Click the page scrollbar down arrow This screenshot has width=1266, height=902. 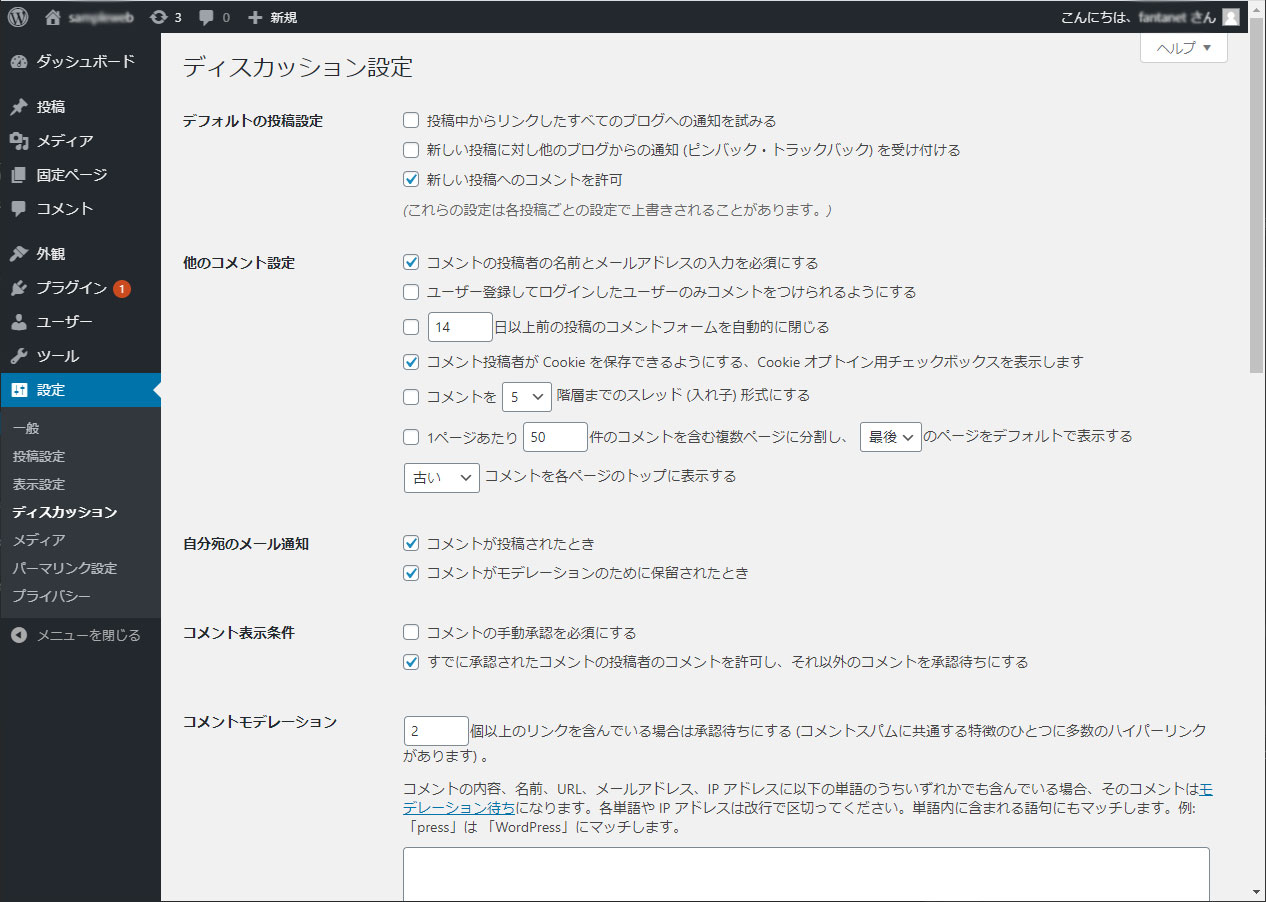(1257, 892)
